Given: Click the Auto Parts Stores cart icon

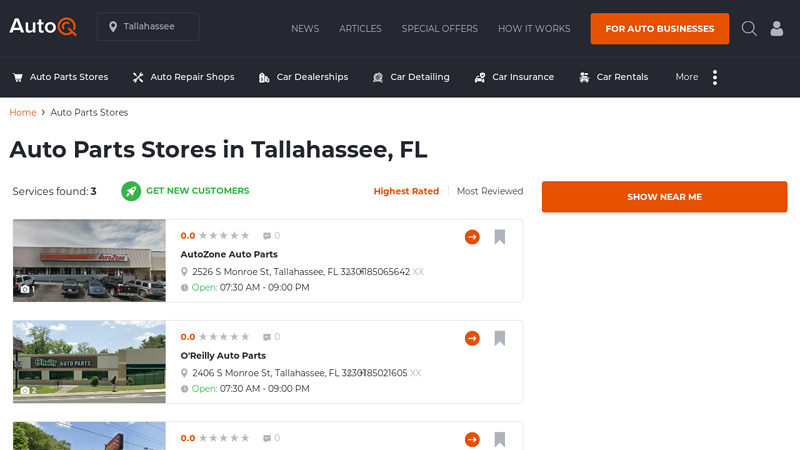Looking at the screenshot, I should coord(18,77).
